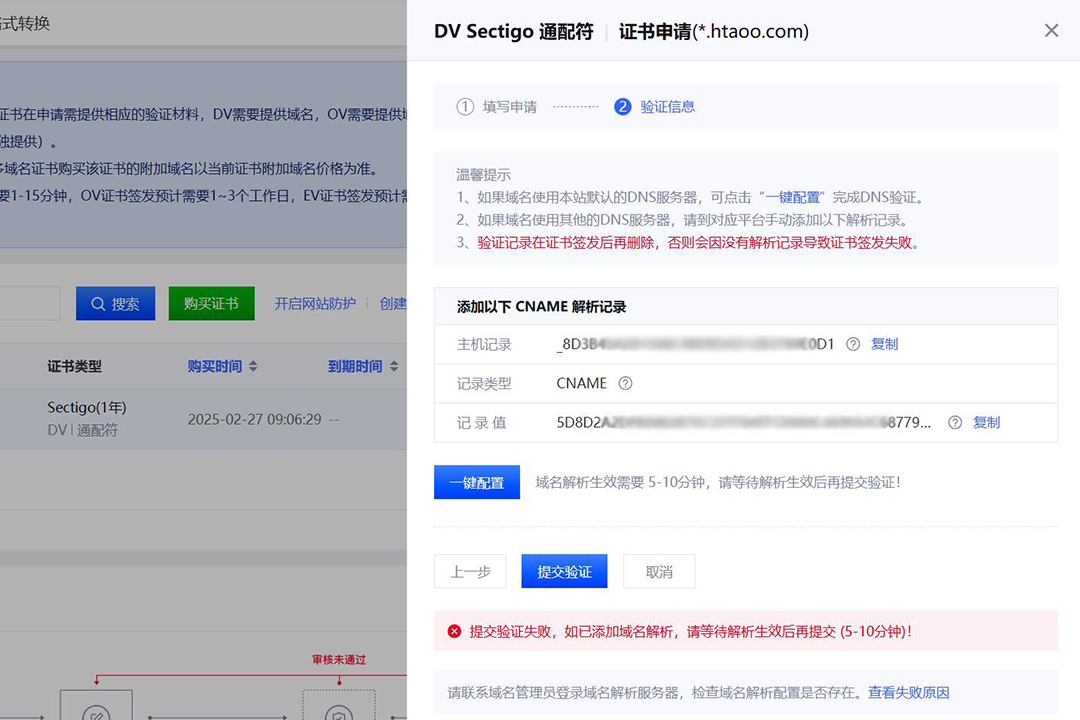Open the 开启网站防护 link
This screenshot has width=1080, height=720.
315,303
